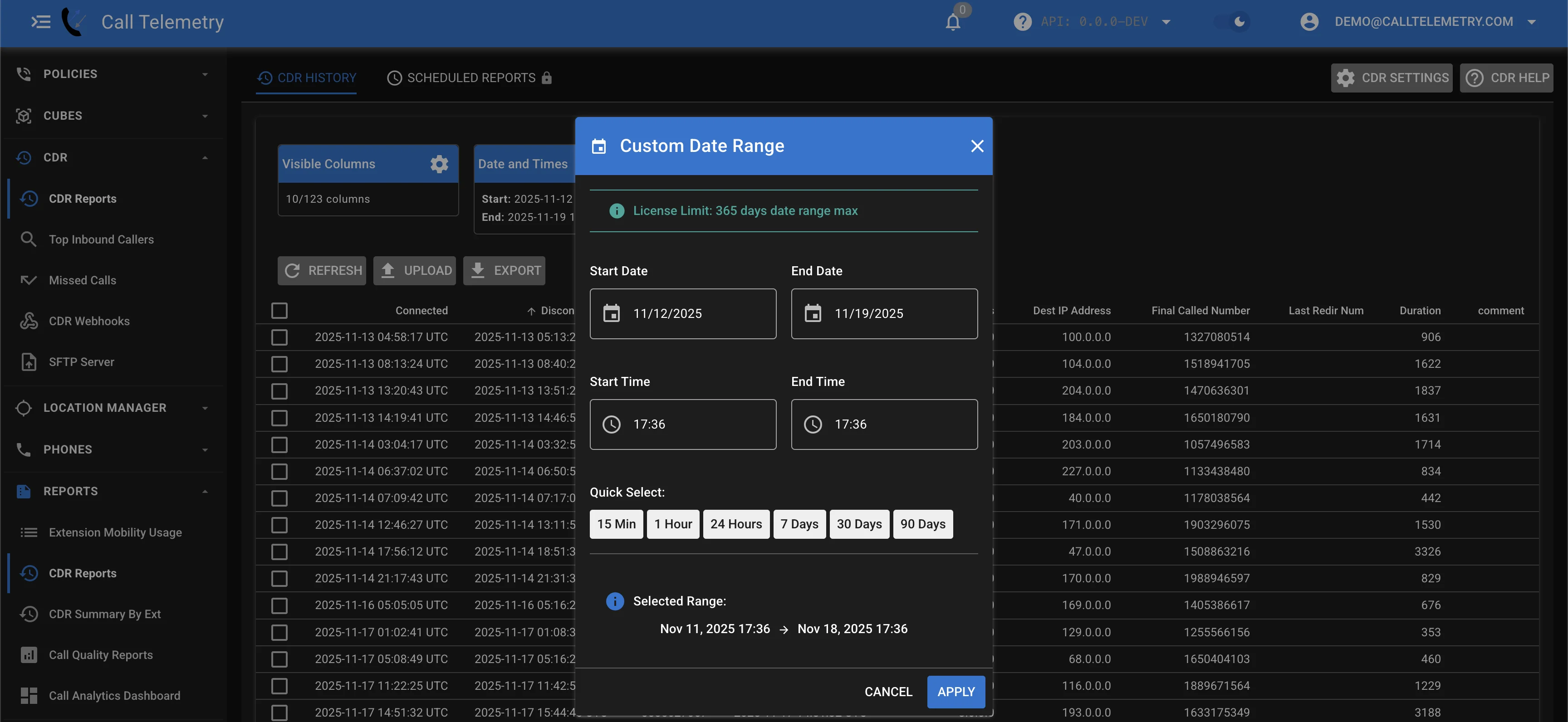Sort by Final Called Number column
Screen dimensions: 1568x722
click(1200, 311)
